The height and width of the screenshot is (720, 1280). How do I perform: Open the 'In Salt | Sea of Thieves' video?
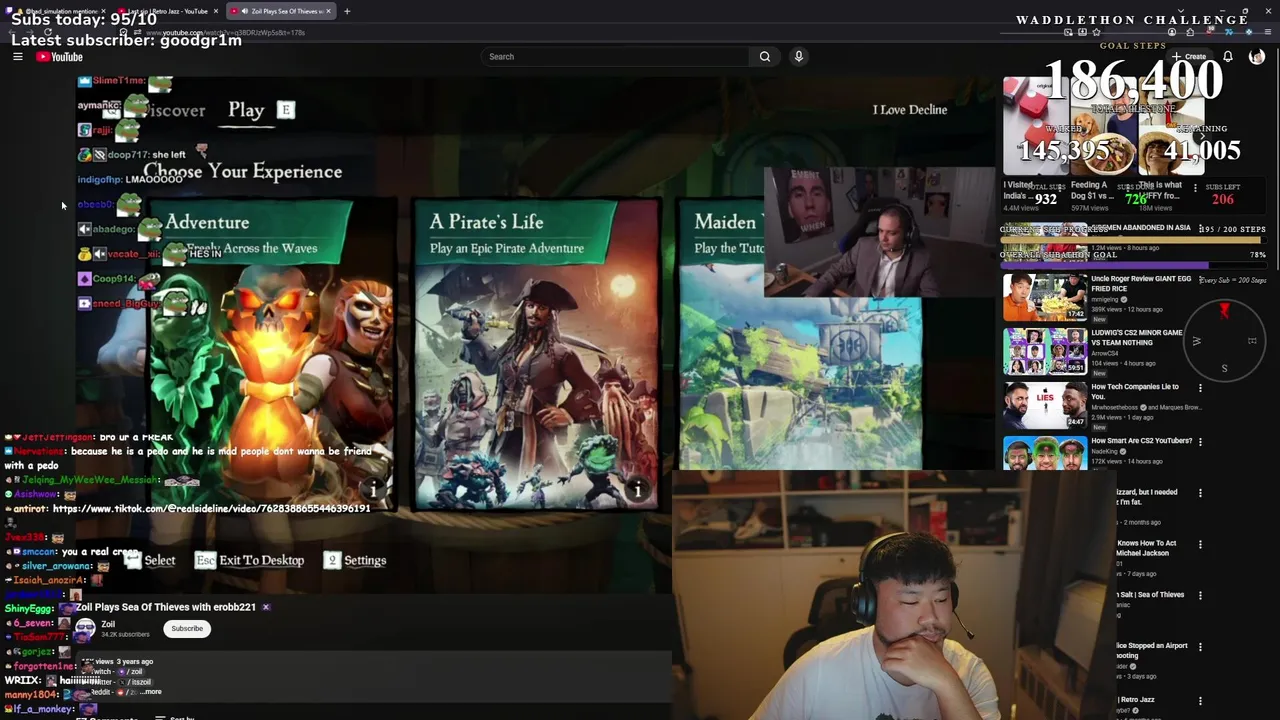coord(1151,595)
